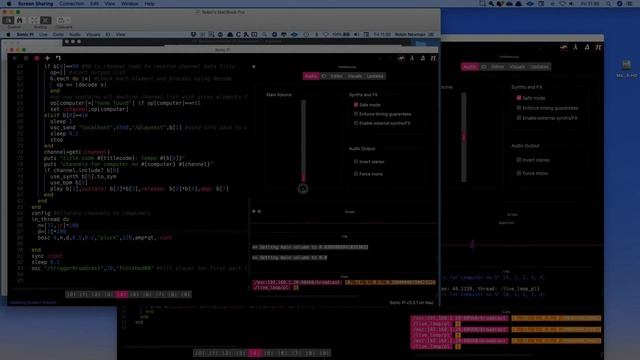Switch to buffer |0| in rear Sonic Pi window
This screenshot has height=360, width=640.
pos(200,353)
